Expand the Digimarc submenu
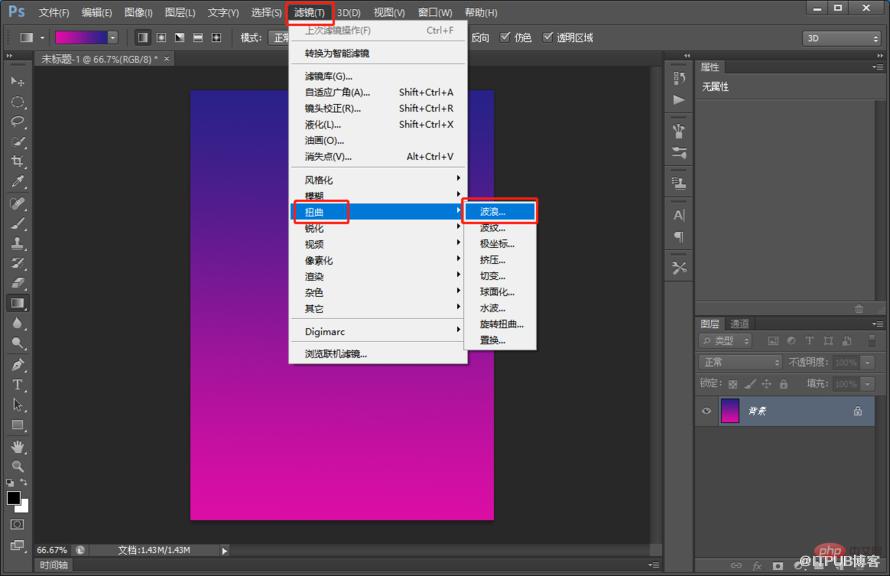 tap(378, 331)
